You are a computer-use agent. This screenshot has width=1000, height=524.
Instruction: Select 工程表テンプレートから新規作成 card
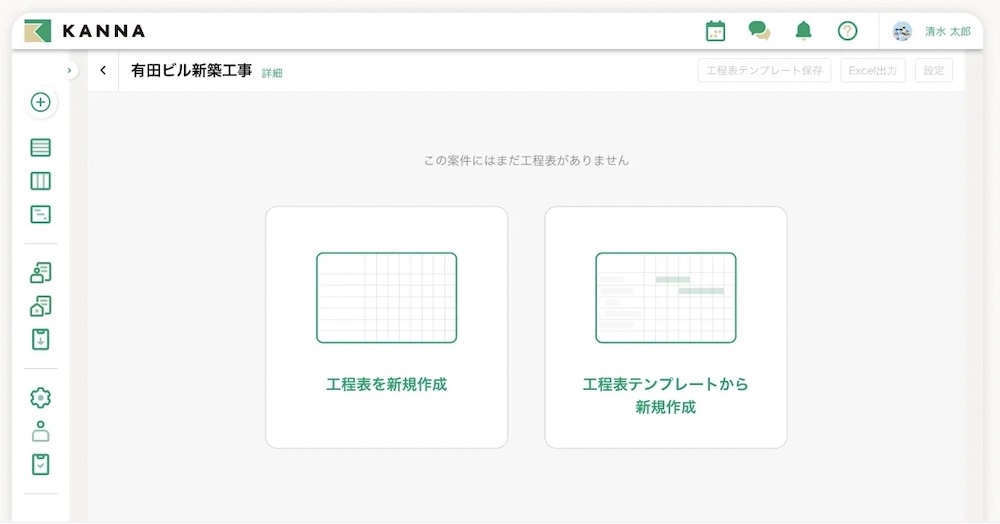point(665,327)
